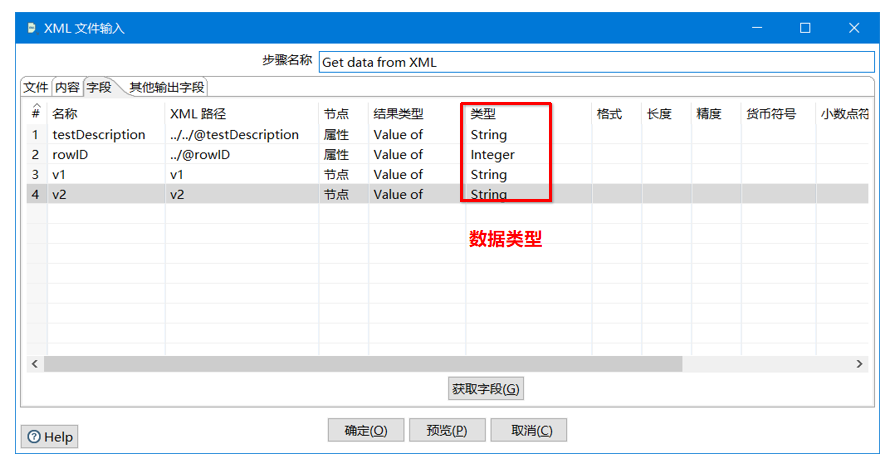895x461 pixels.
Task: Click 取消(C) button
Action: [529, 430]
